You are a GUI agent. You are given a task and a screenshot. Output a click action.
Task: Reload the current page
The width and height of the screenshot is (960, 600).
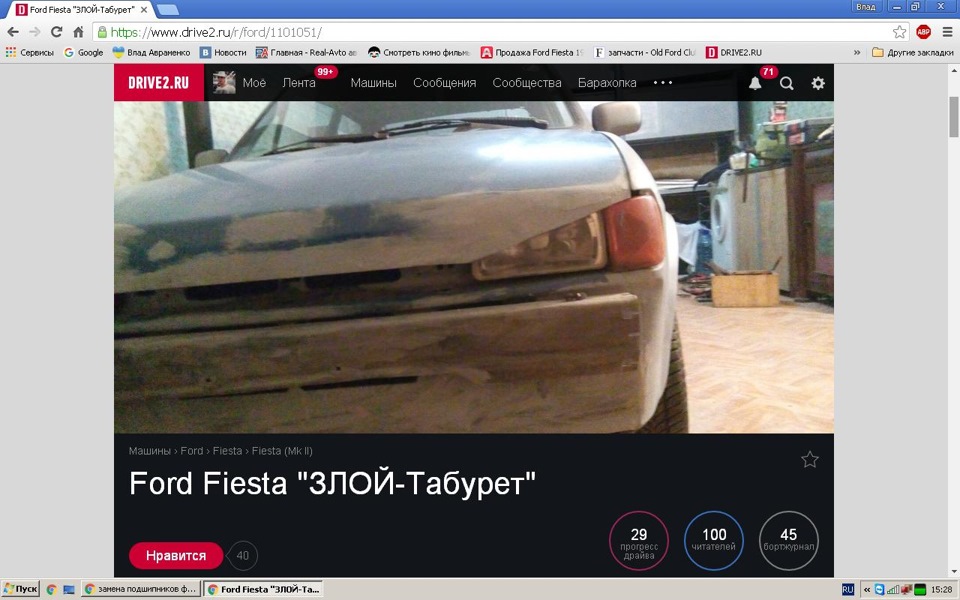click(x=56, y=32)
